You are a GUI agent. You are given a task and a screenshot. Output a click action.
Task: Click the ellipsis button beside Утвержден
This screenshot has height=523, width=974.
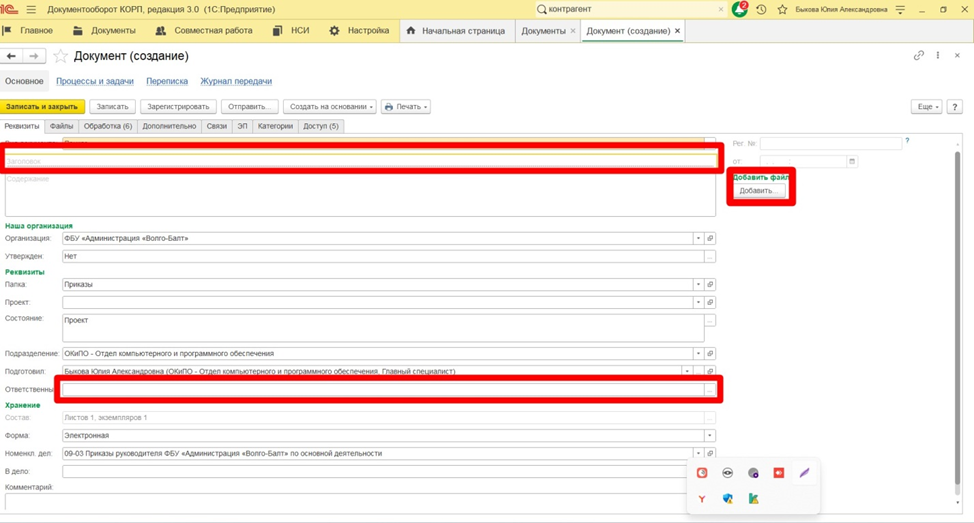(710, 257)
